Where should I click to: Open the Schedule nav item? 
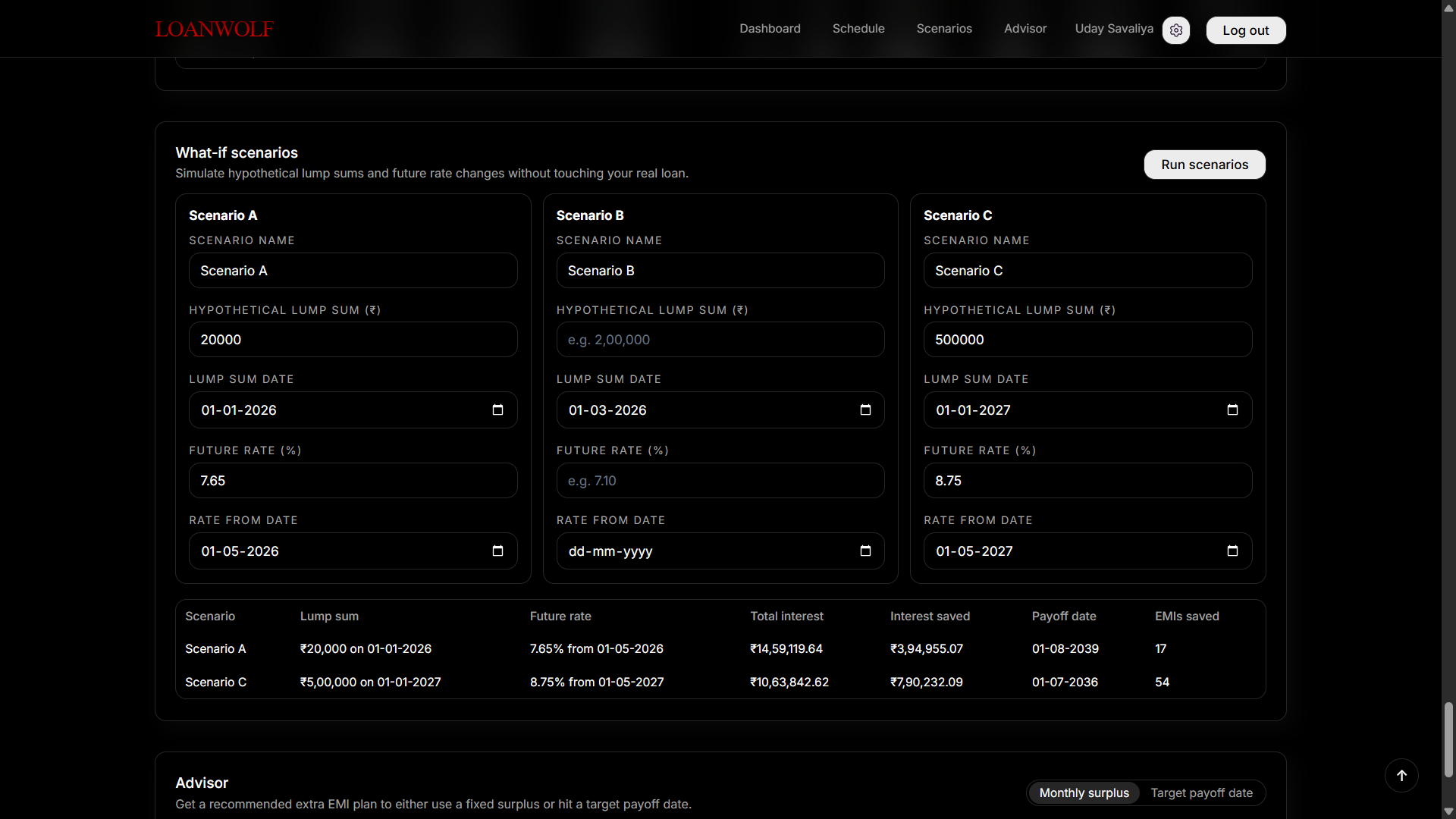coord(858,29)
